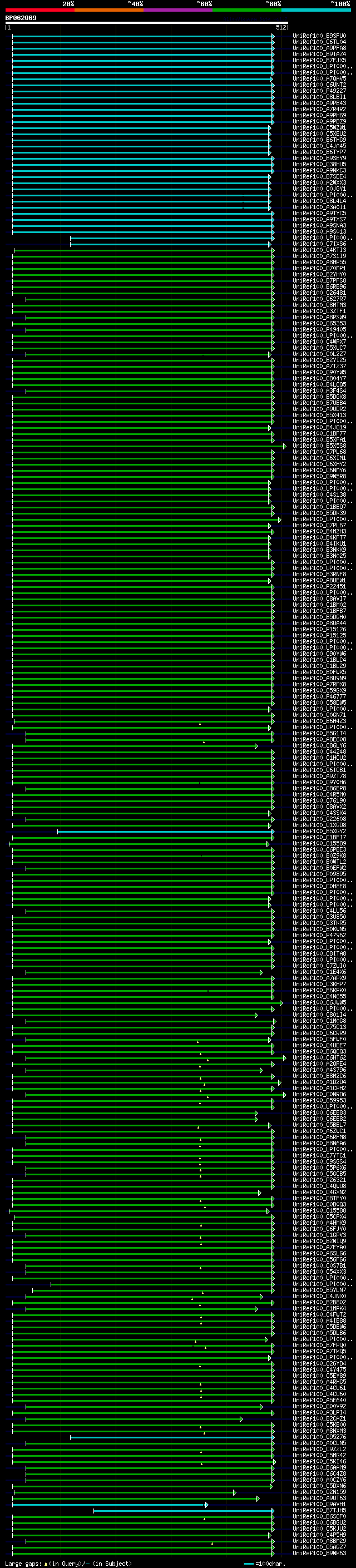Open the UniRef100_B9IAZ4 hit label

point(319,54)
